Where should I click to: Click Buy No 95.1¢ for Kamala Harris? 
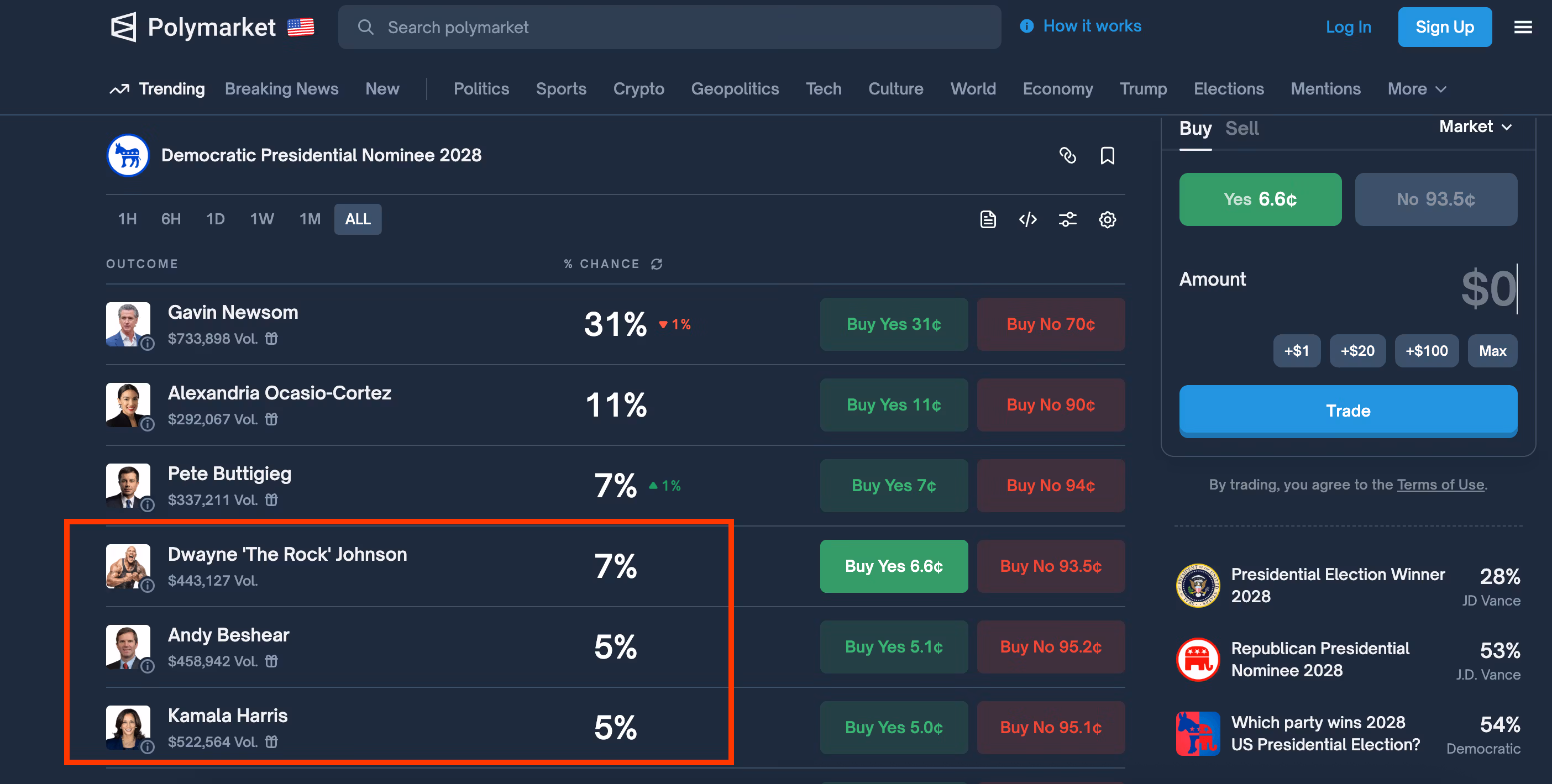pyautogui.click(x=1050, y=728)
